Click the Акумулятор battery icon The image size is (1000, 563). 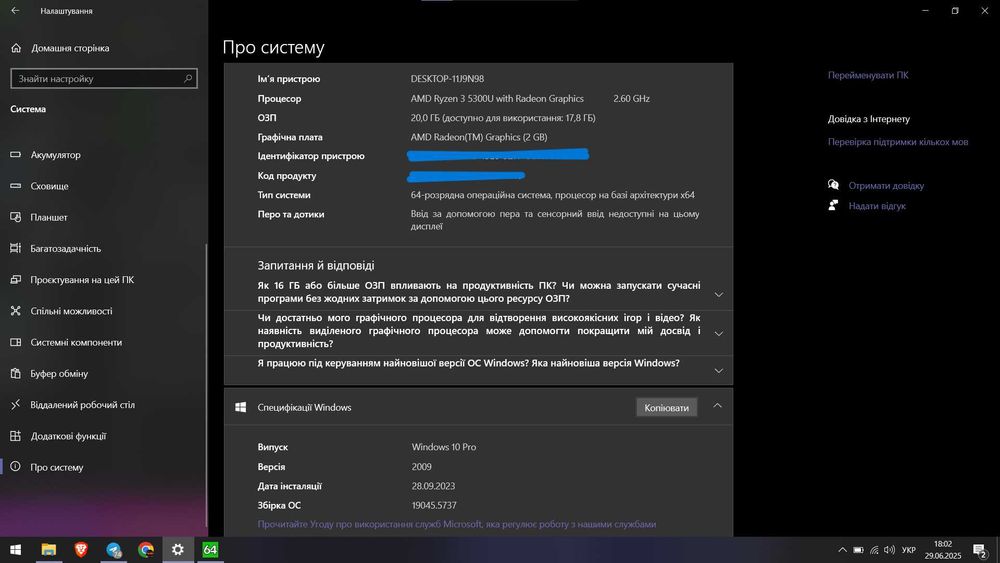tap(16, 154)
